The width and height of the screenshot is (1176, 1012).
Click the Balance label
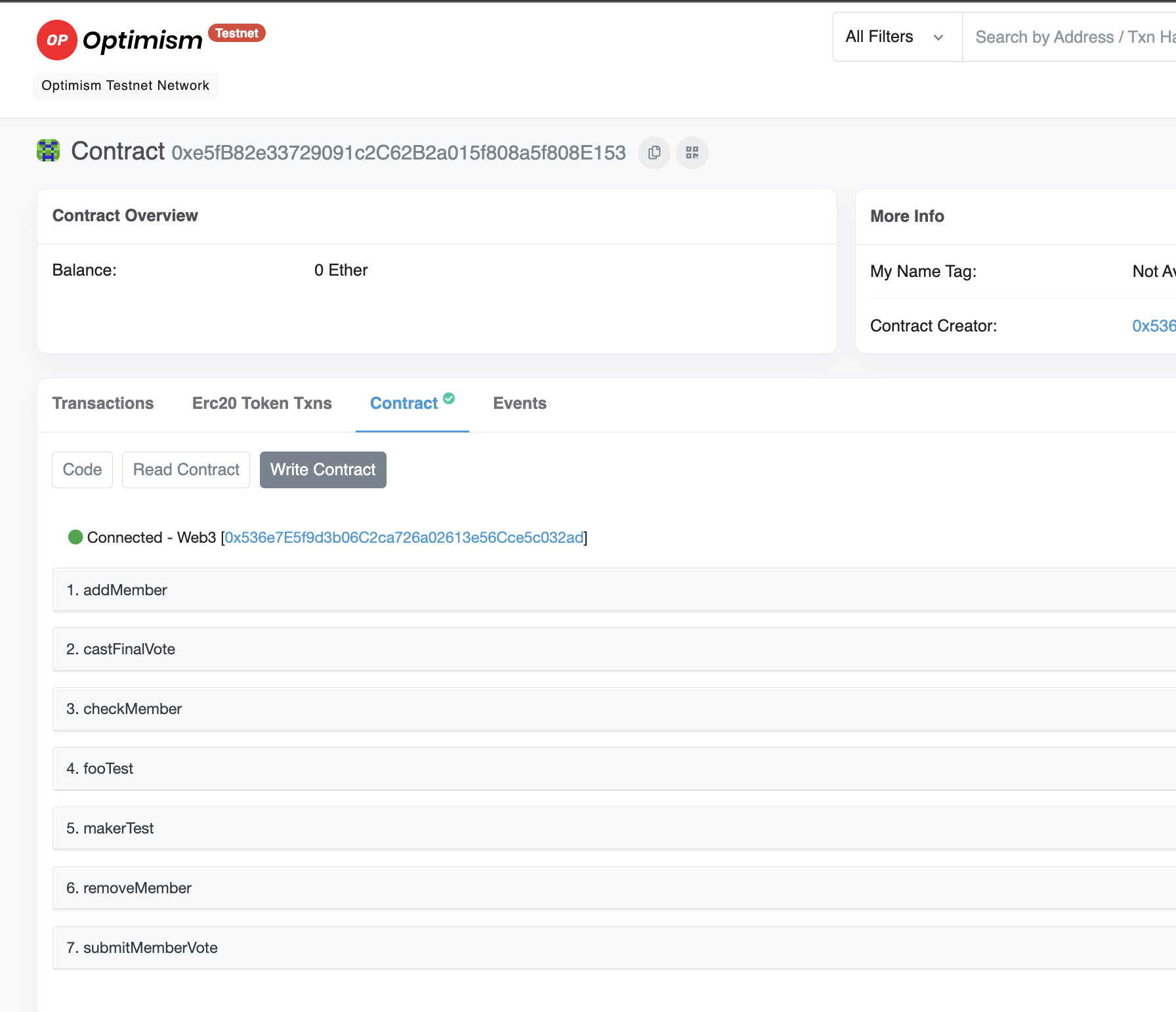85,270
